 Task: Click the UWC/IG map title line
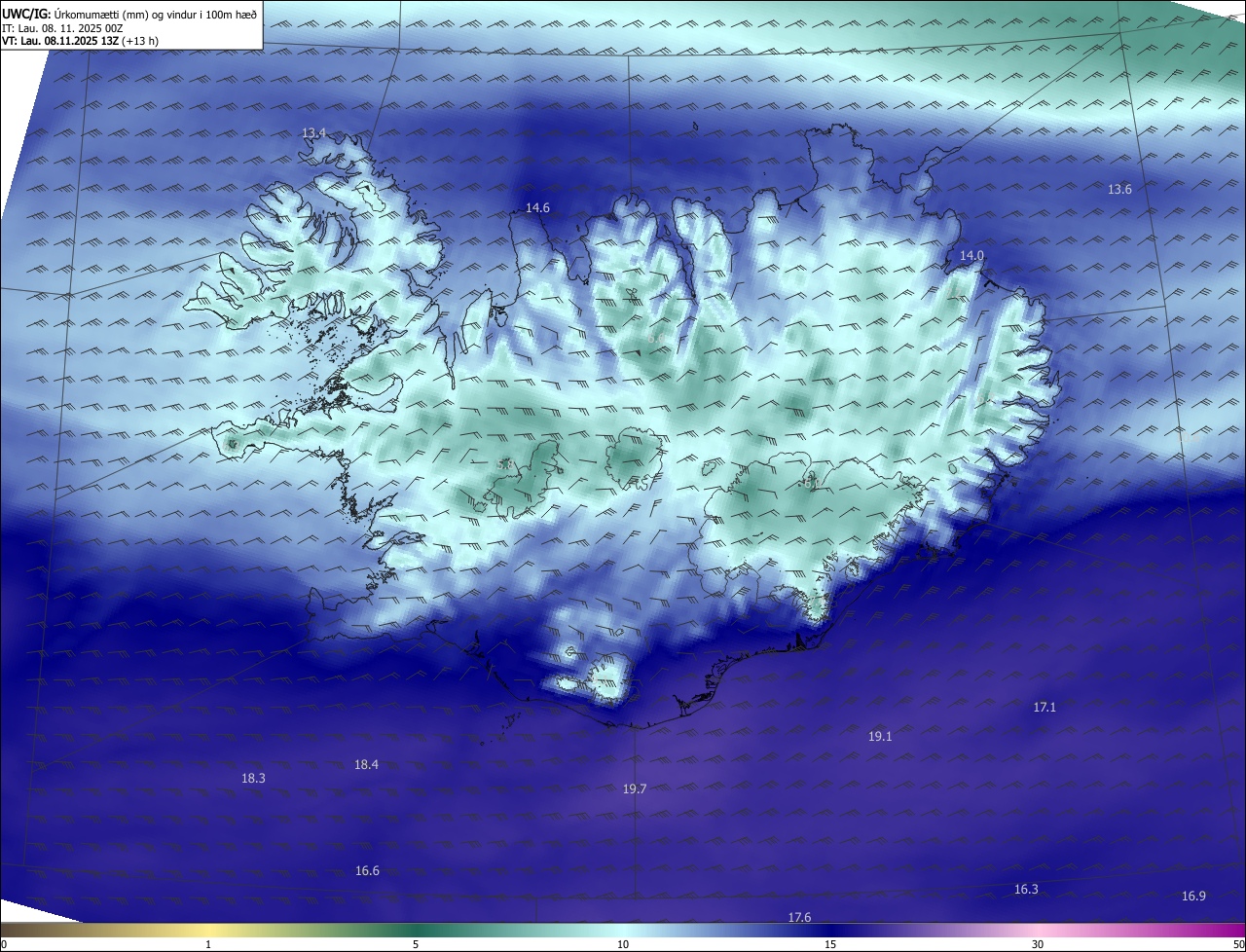pyautogui.click(x=129, y=14)
